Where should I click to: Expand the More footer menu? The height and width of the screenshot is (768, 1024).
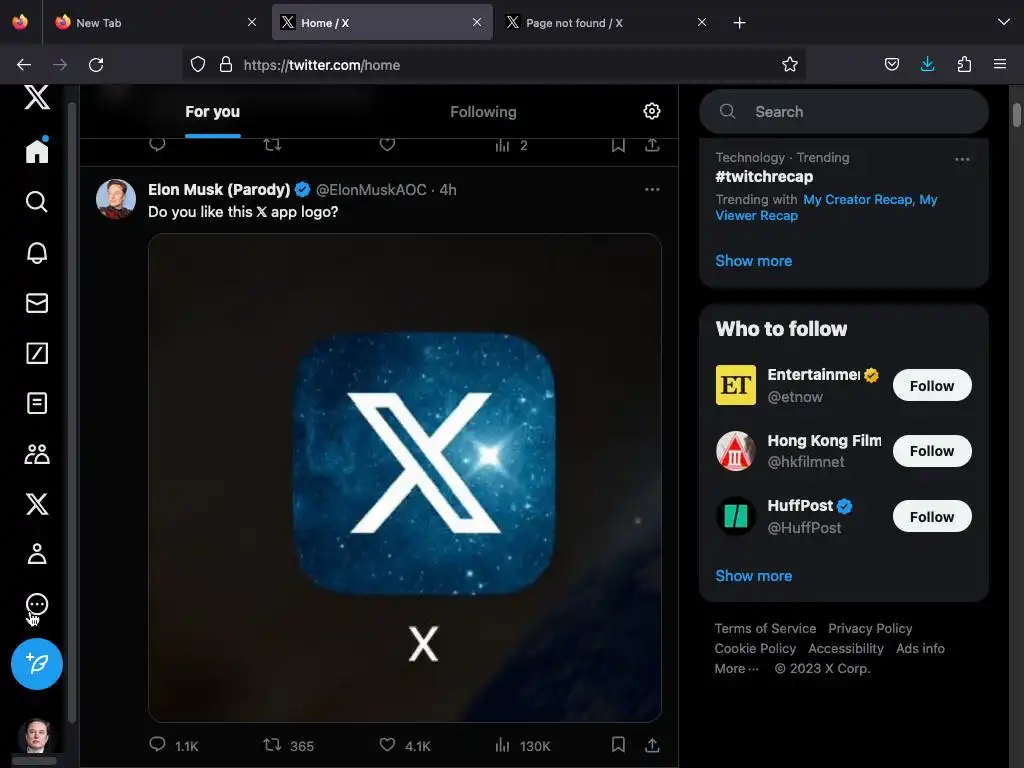click(737, 669)
